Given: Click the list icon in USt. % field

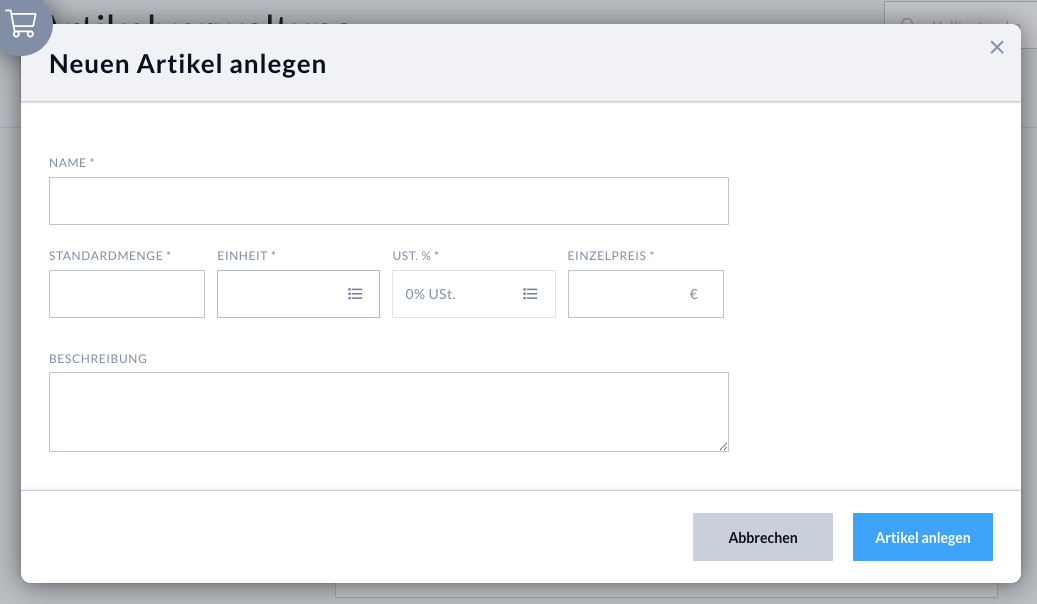Looking at the screenshot, I should [530, 294].
